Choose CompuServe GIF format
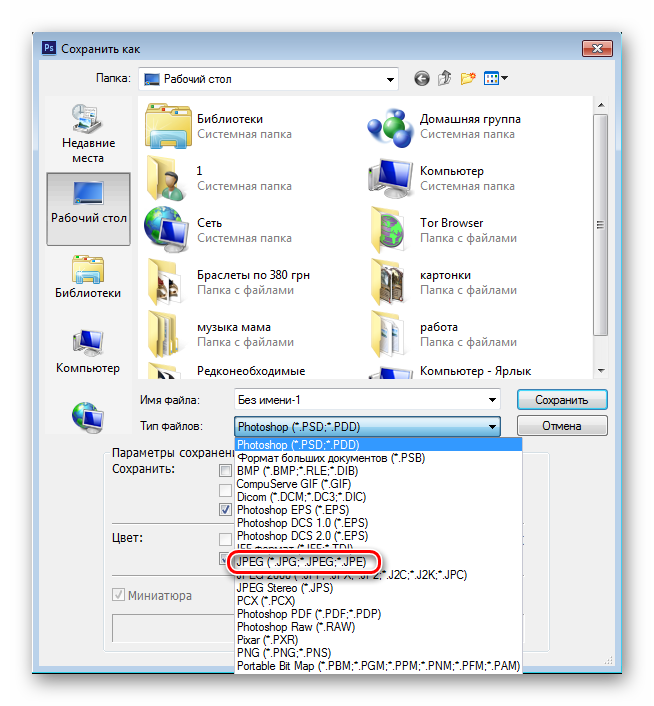The image size is (654, 706). (378, 484)
